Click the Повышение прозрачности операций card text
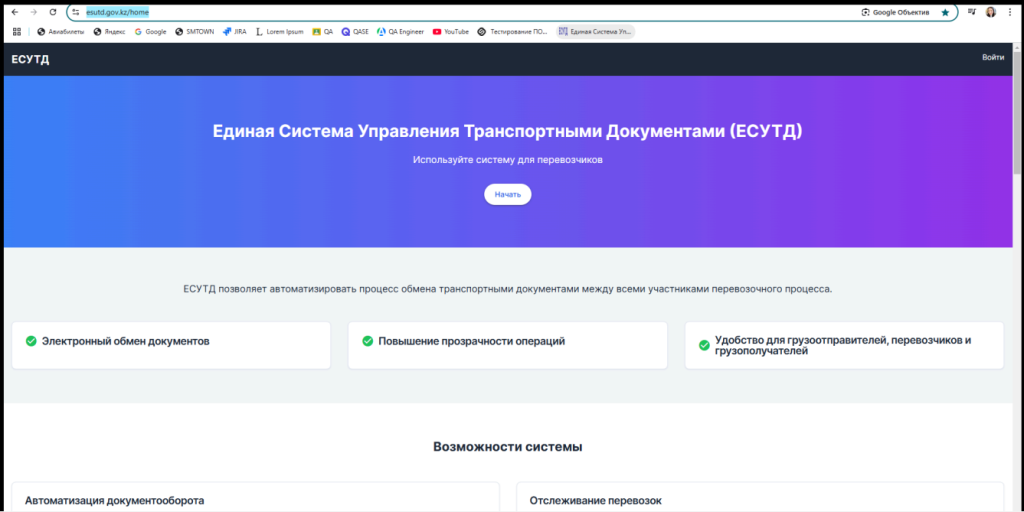The image size is (1024, 512). pyautogui.click(x=472, y=341)
